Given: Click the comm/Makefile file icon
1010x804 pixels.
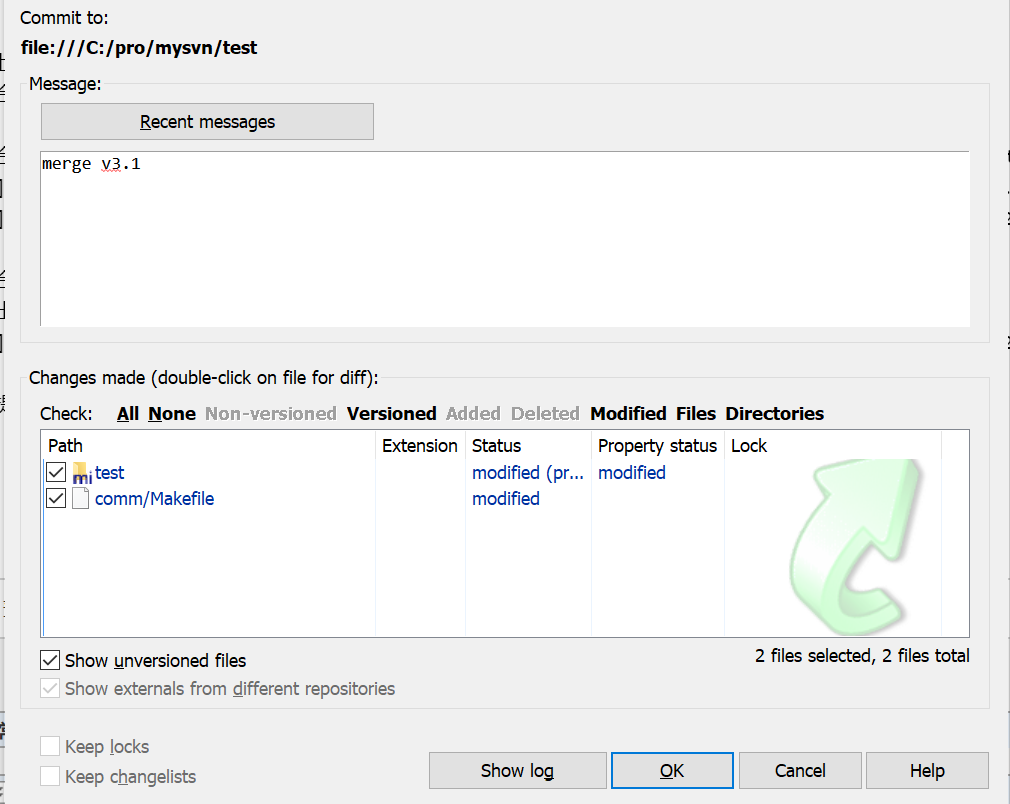Looking at the screenshot, I should (x=81, y=499).
